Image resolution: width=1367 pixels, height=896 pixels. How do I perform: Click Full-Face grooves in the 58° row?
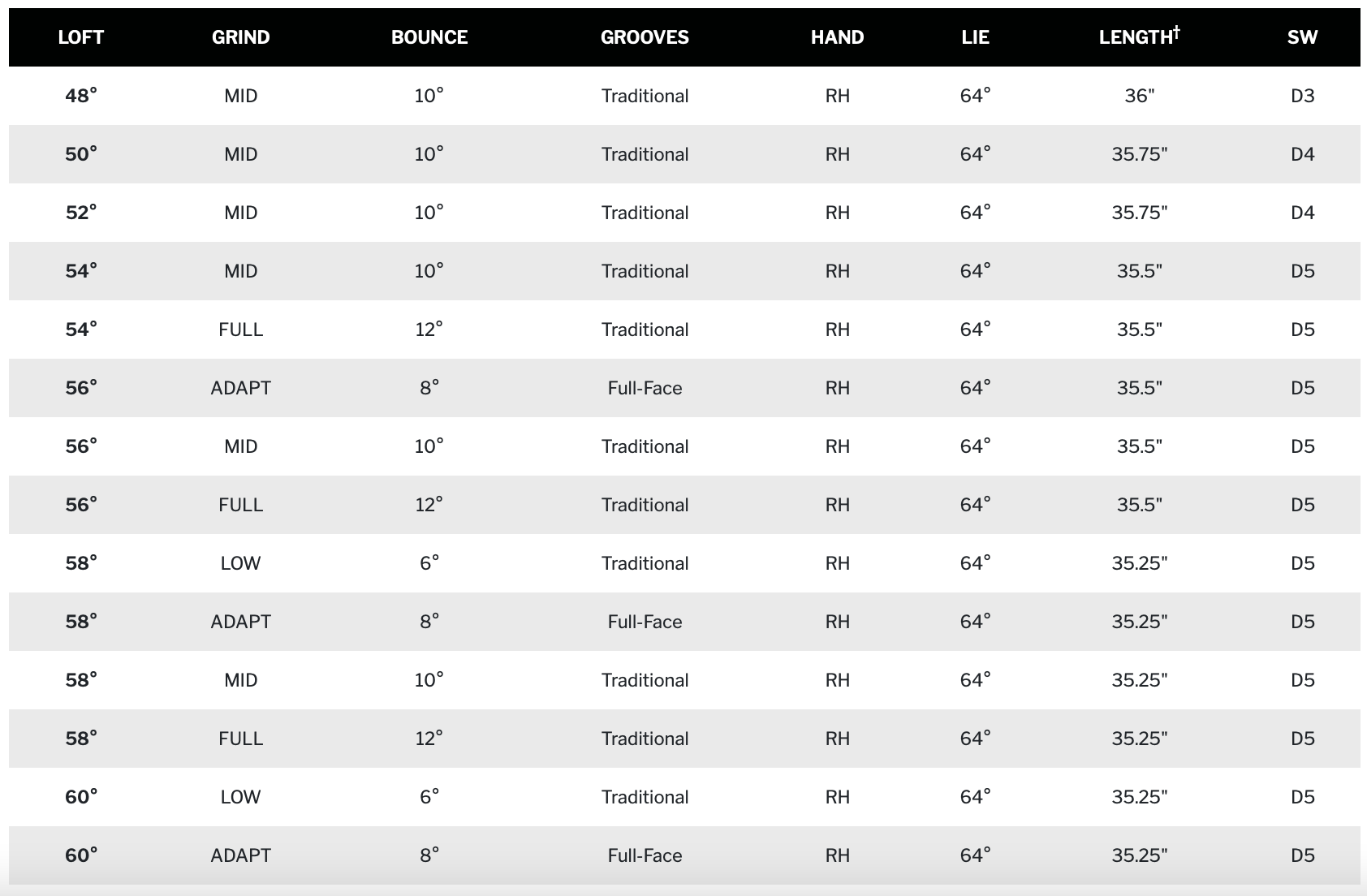[645, 622]
